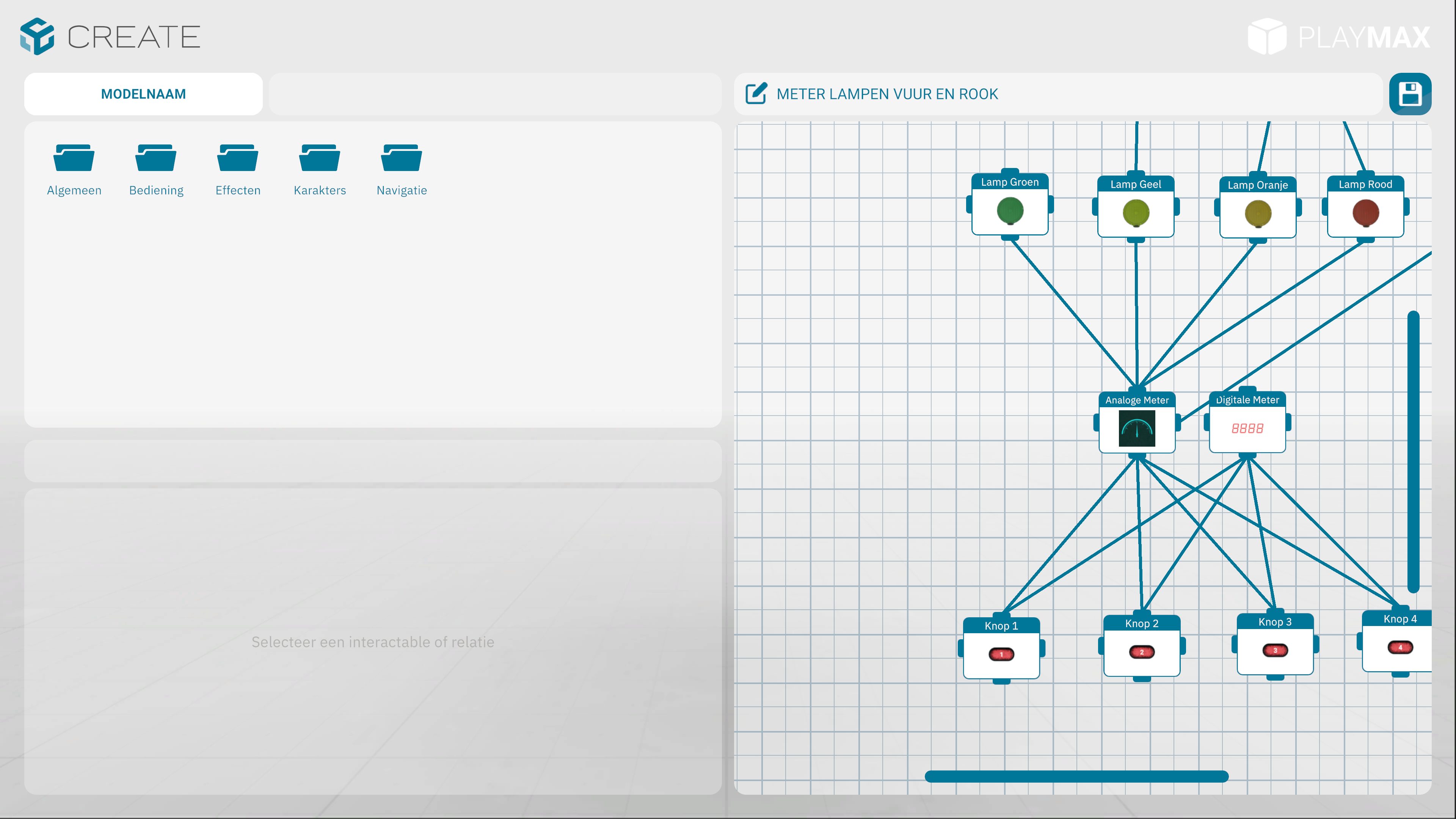
Task: Open the Effecten folder
Action: (238, 158)
